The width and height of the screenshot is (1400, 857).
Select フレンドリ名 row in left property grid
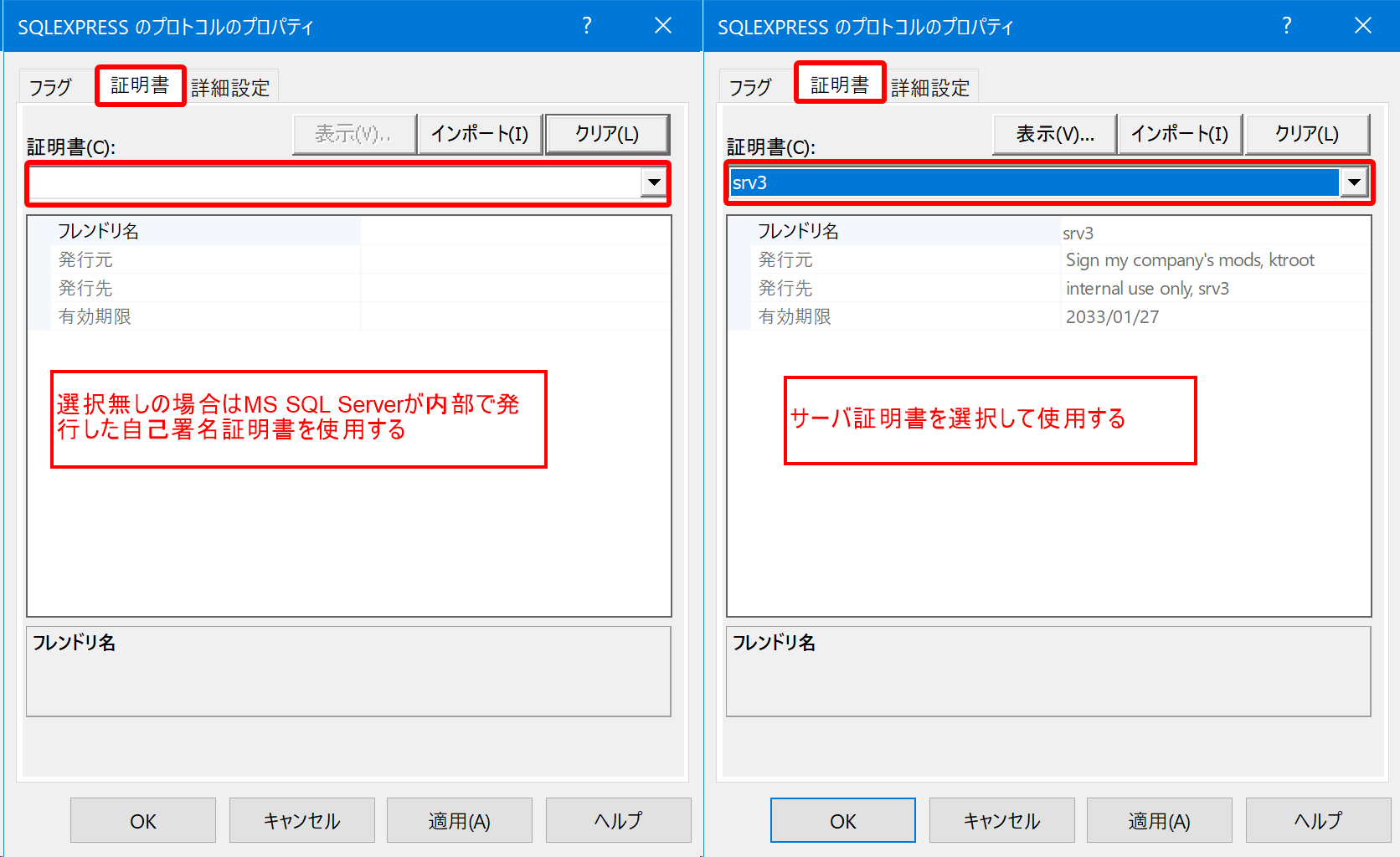point(349,231)
